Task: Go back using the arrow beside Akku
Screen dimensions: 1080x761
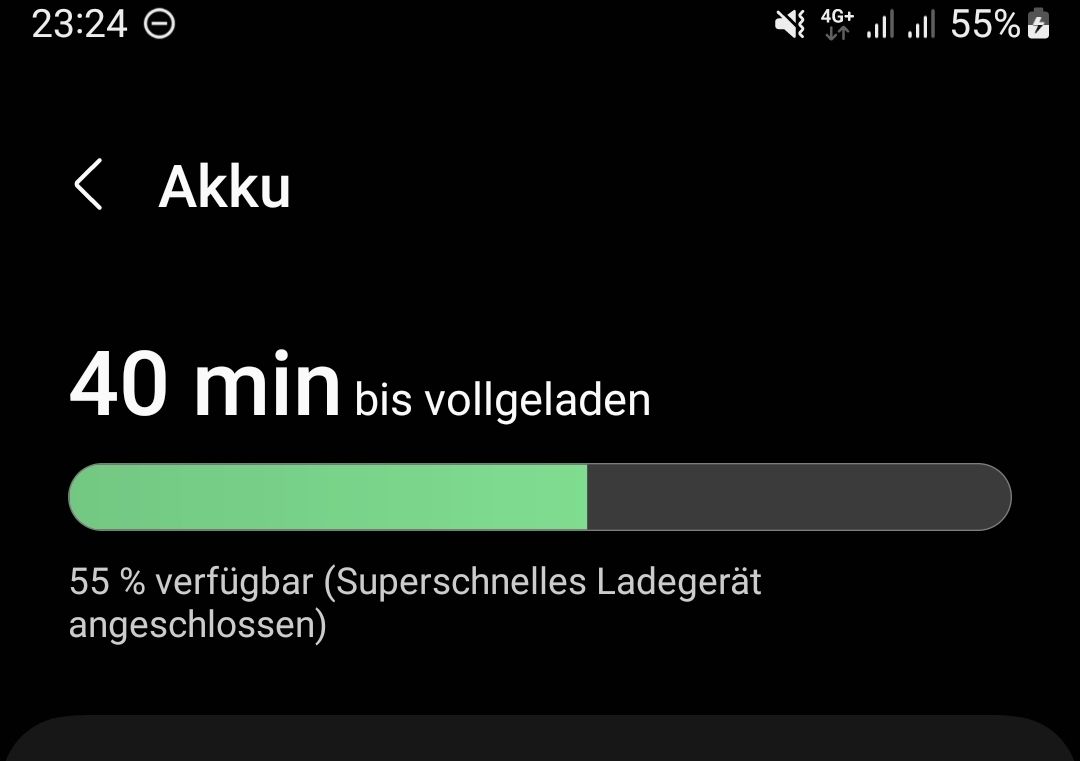Action: pyautogui.click(x=88, y=185)
